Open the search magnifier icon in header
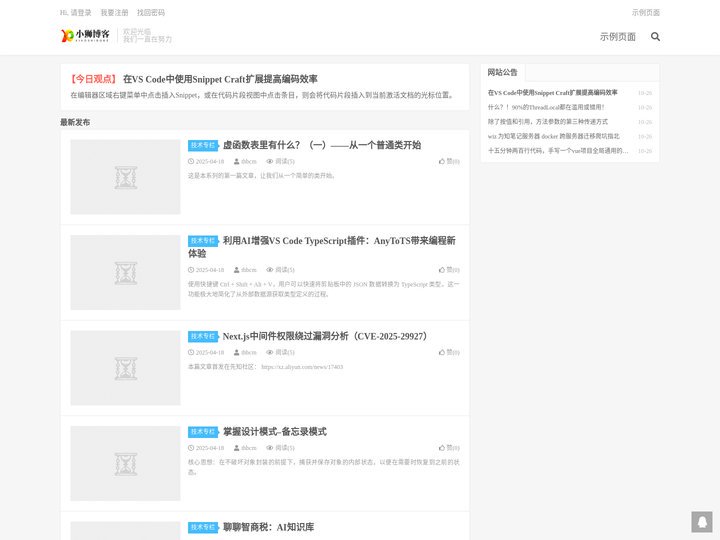 coord(655,37)
